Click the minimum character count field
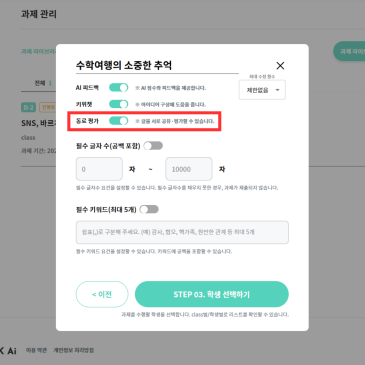This screenshot has height=365, width=365. pos(99,169)
